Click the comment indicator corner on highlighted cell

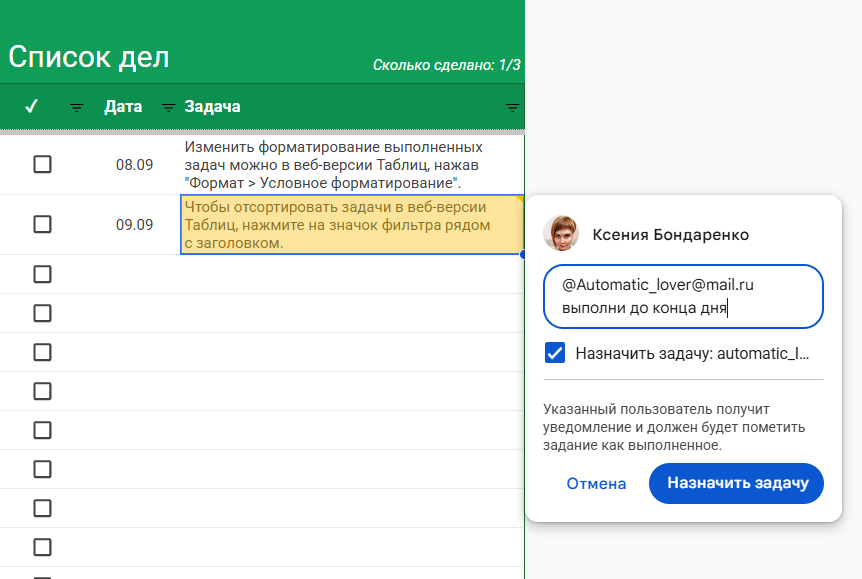tap(520, 199)
